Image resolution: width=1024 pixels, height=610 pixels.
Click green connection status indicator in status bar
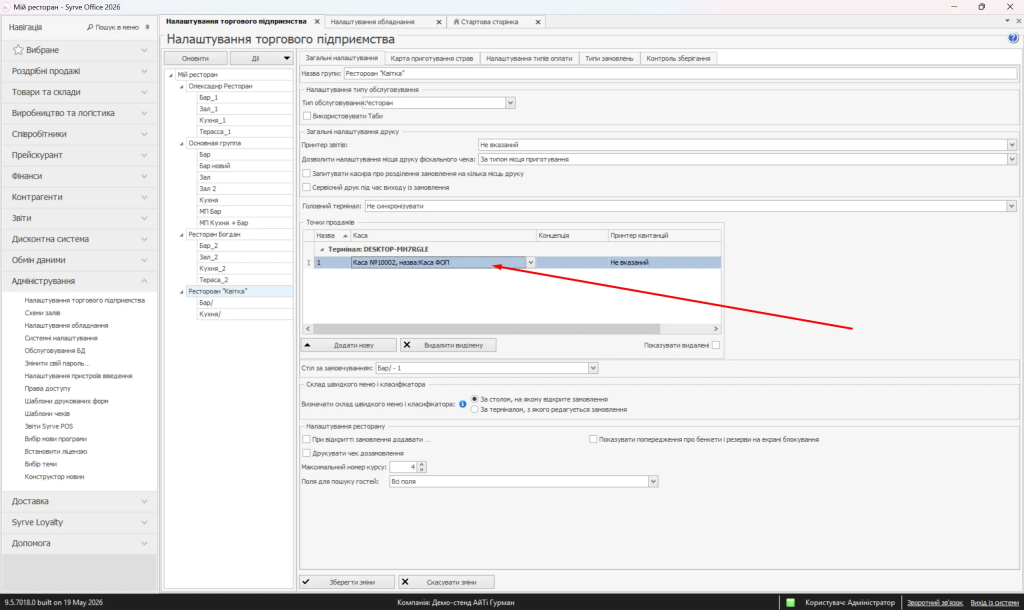tap(790, 602)
